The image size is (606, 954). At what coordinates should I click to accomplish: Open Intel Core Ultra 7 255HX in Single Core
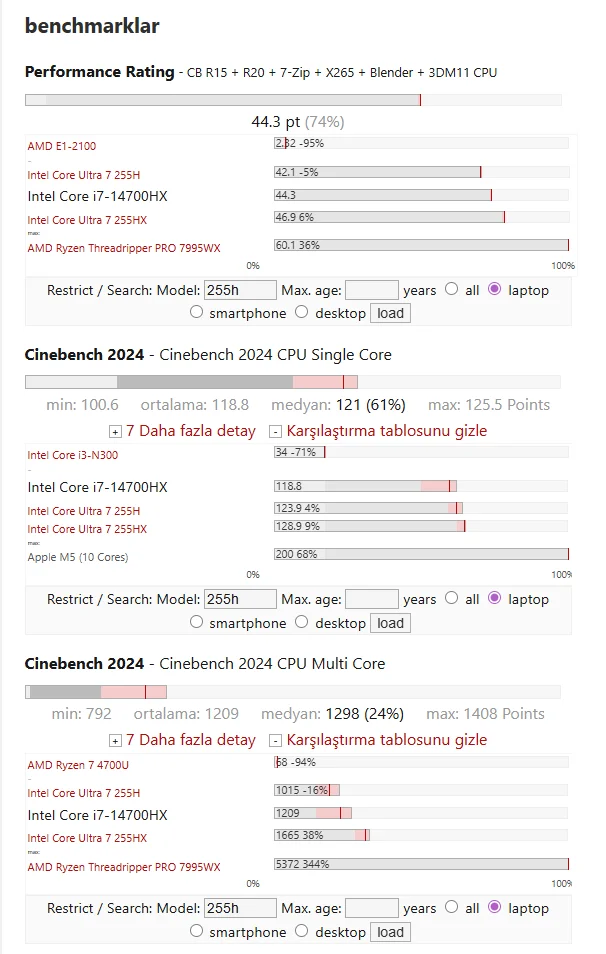coord(87,529)
